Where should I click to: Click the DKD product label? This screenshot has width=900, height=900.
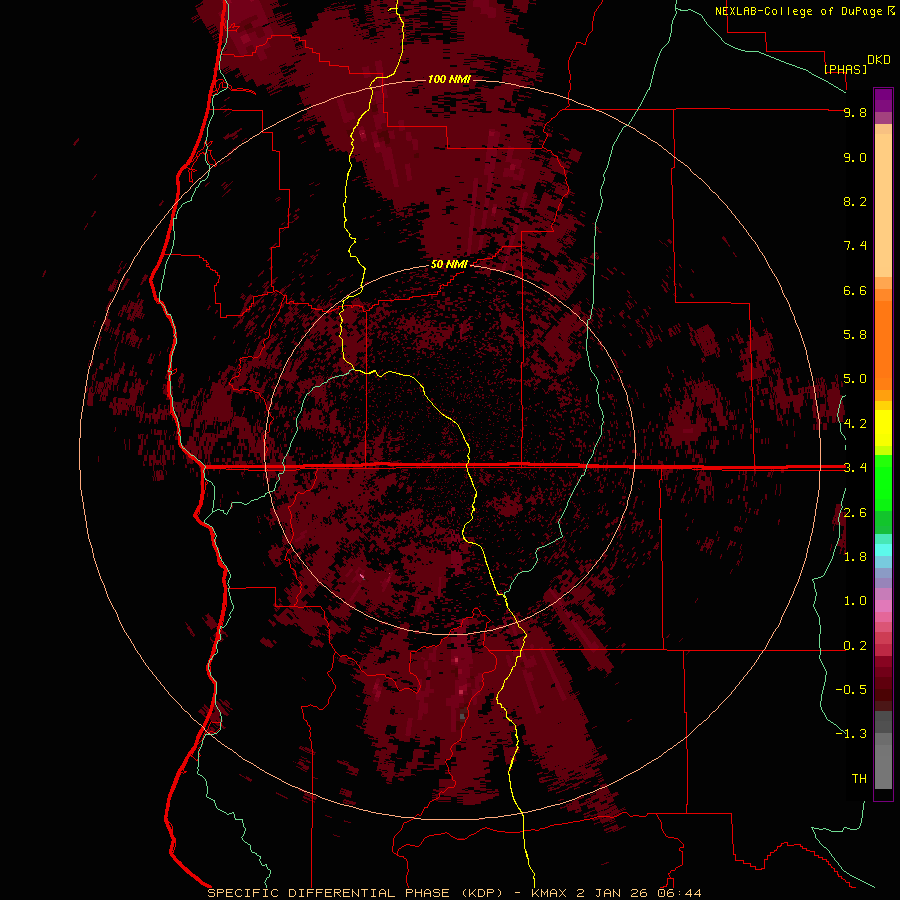click(x=879, y=60)
